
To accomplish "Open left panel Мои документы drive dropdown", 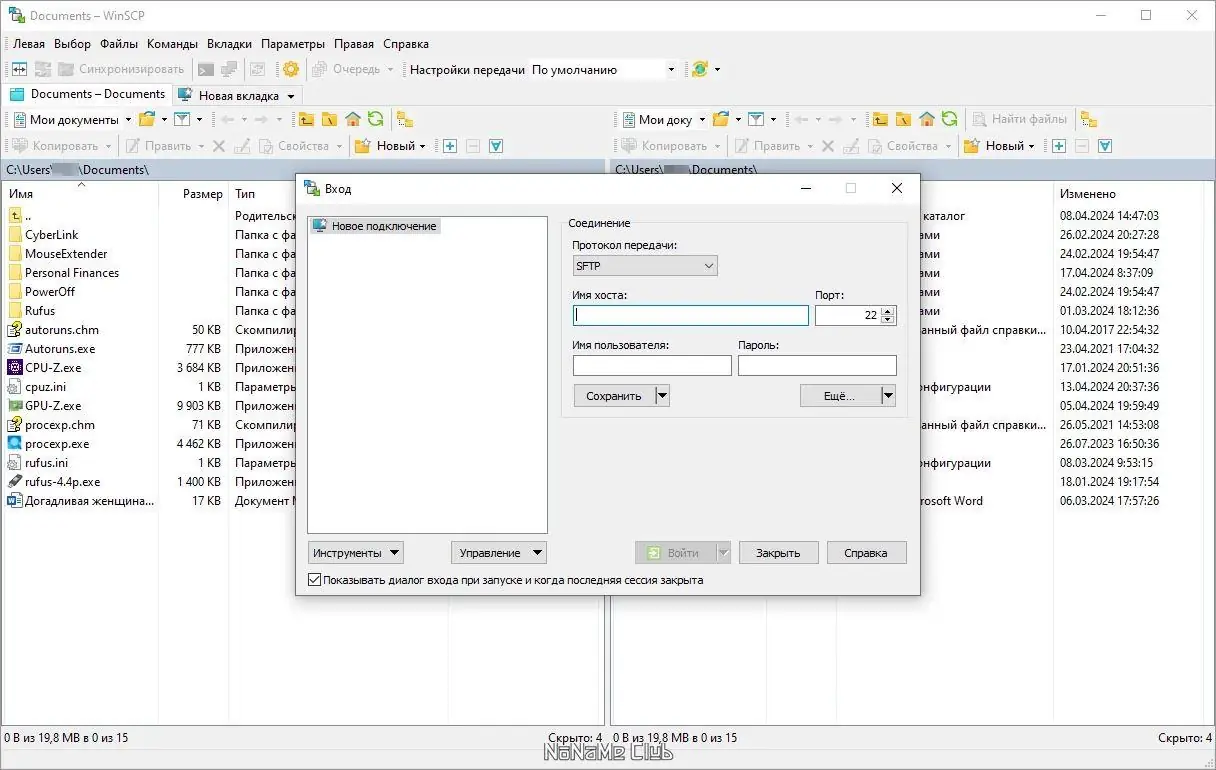I will tap(128, 119).
